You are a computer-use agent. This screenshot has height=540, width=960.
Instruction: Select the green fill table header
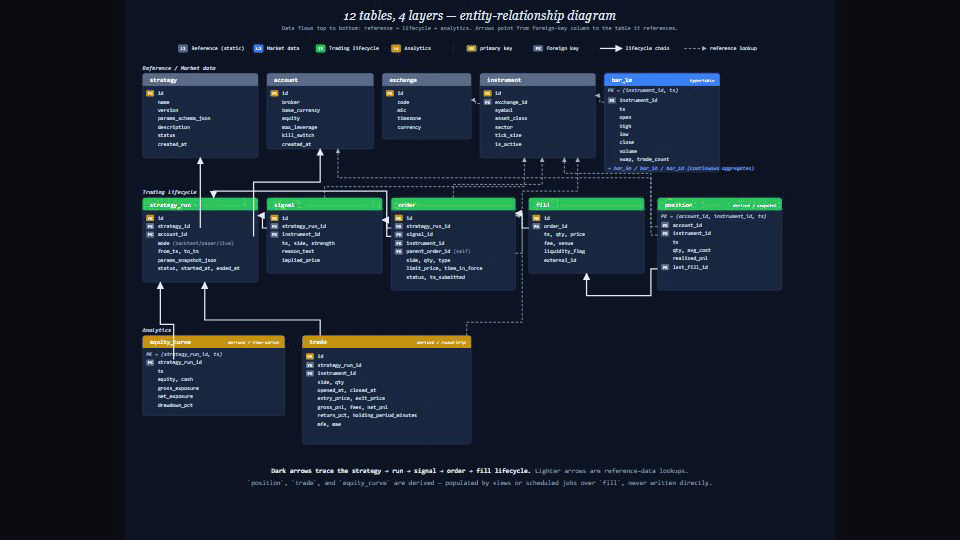[587, 204]
